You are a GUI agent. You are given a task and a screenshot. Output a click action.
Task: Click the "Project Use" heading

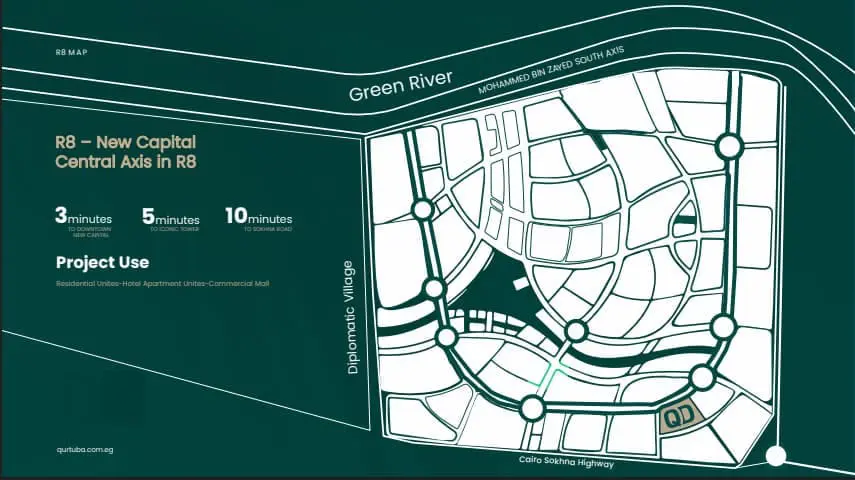(x=103, y=263)
